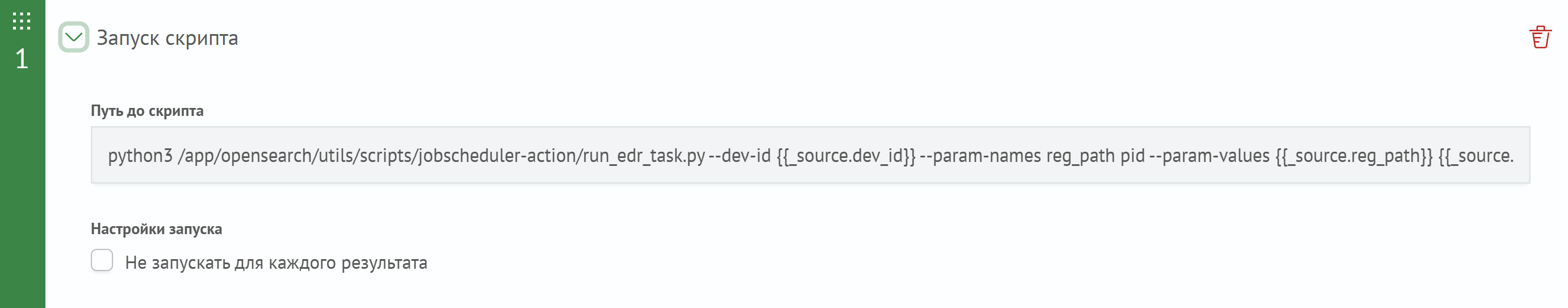Enable Не запускать для каждого результата checkbox
Viewport: 1568px width, 308px height.
102,260
